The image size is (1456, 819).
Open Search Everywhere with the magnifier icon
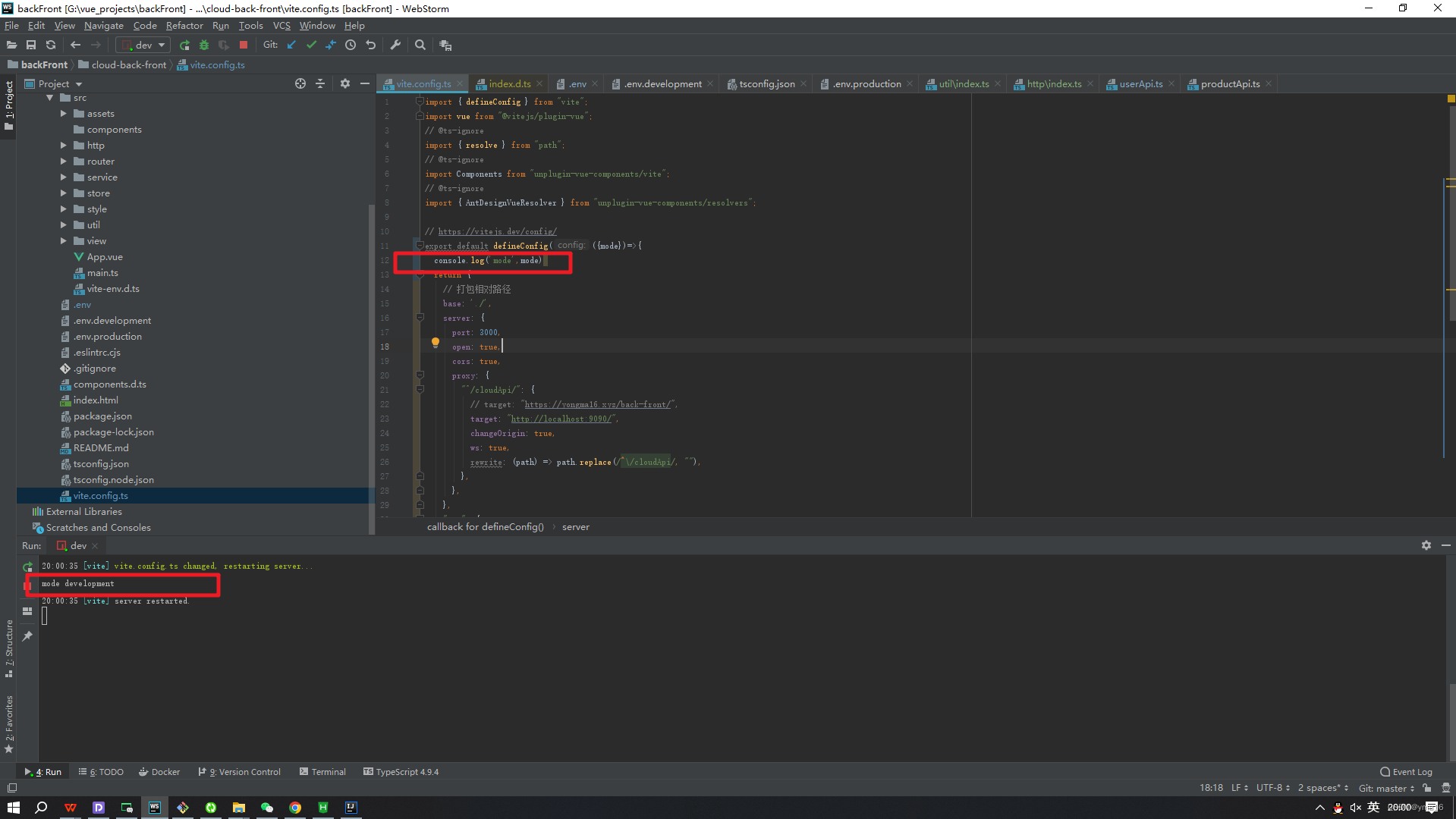tap(420, 45)
